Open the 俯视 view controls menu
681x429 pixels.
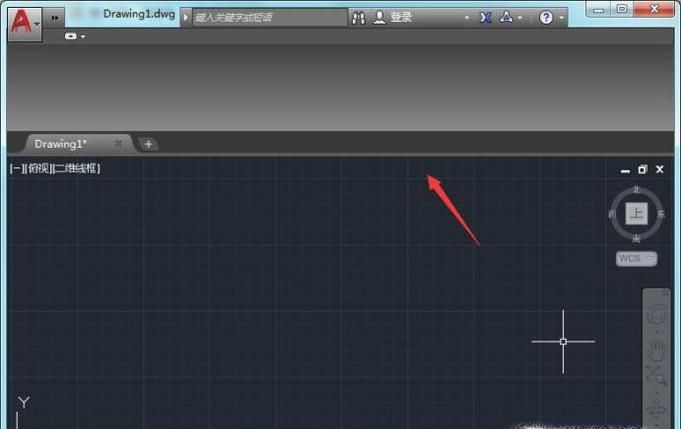[38, 169]
